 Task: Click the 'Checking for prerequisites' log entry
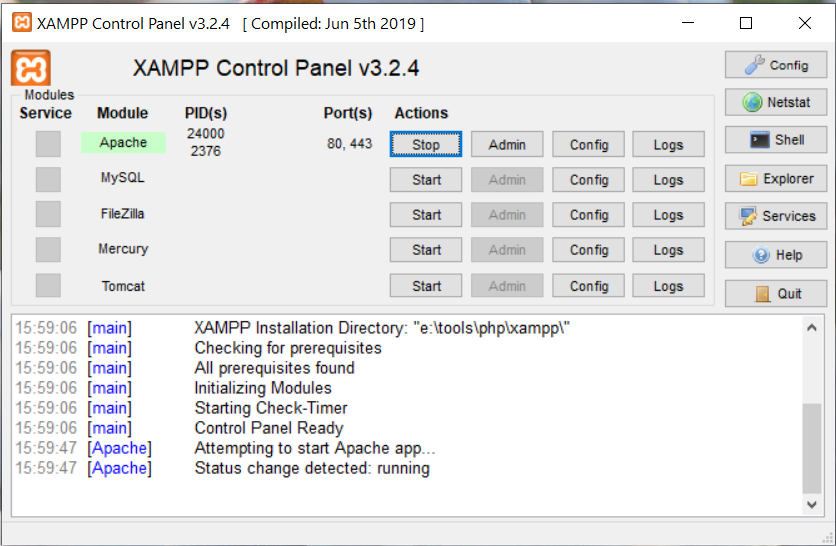point(288,348)
